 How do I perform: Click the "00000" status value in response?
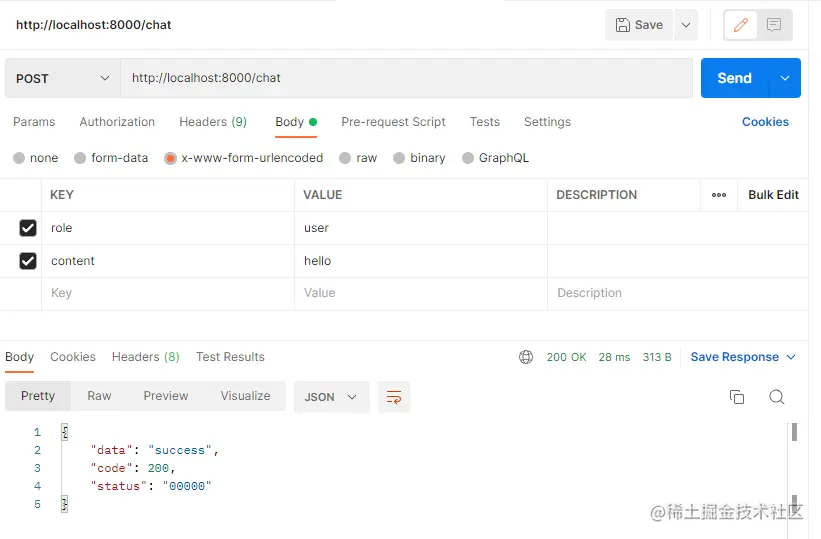(186, 486)
